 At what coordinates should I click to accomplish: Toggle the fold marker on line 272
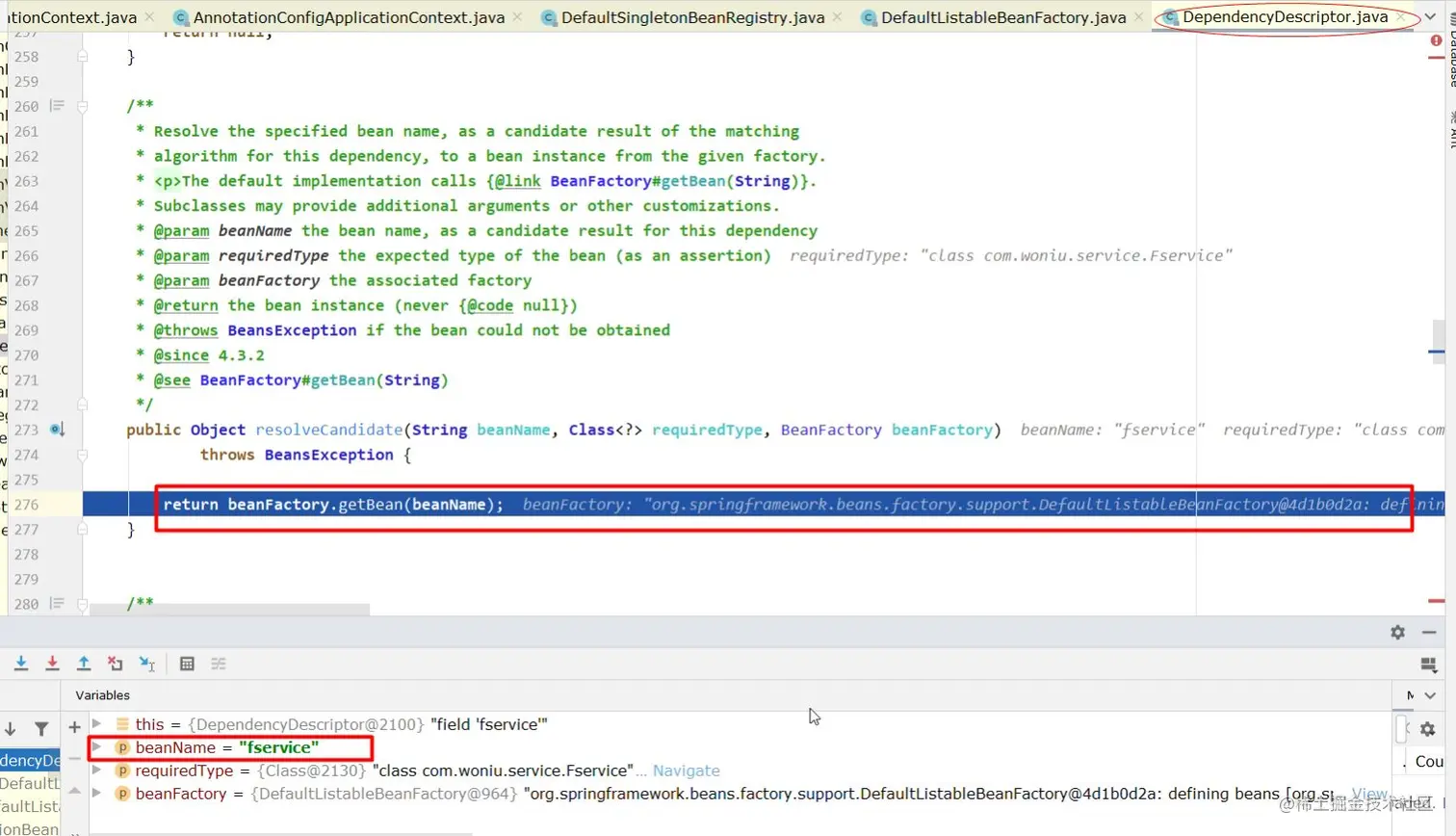[x=83, y=405]
